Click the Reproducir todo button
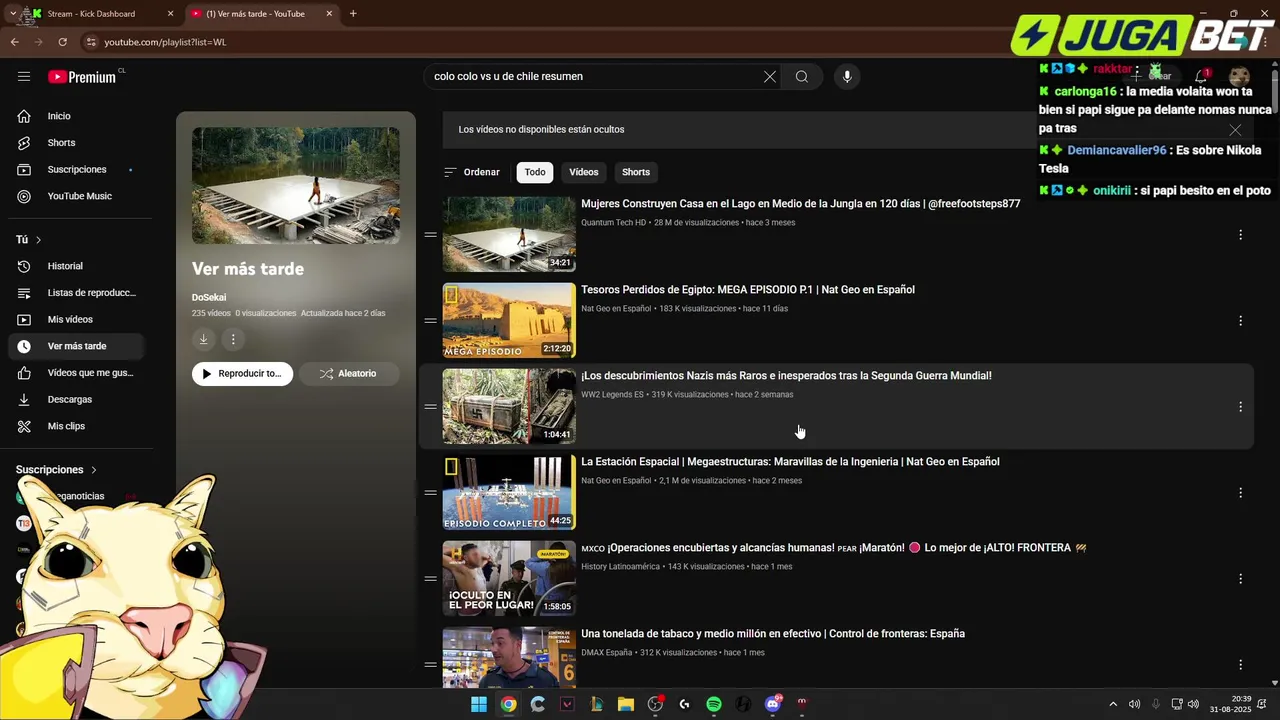This screenshot has width=1280, height=720. (243, 374)
